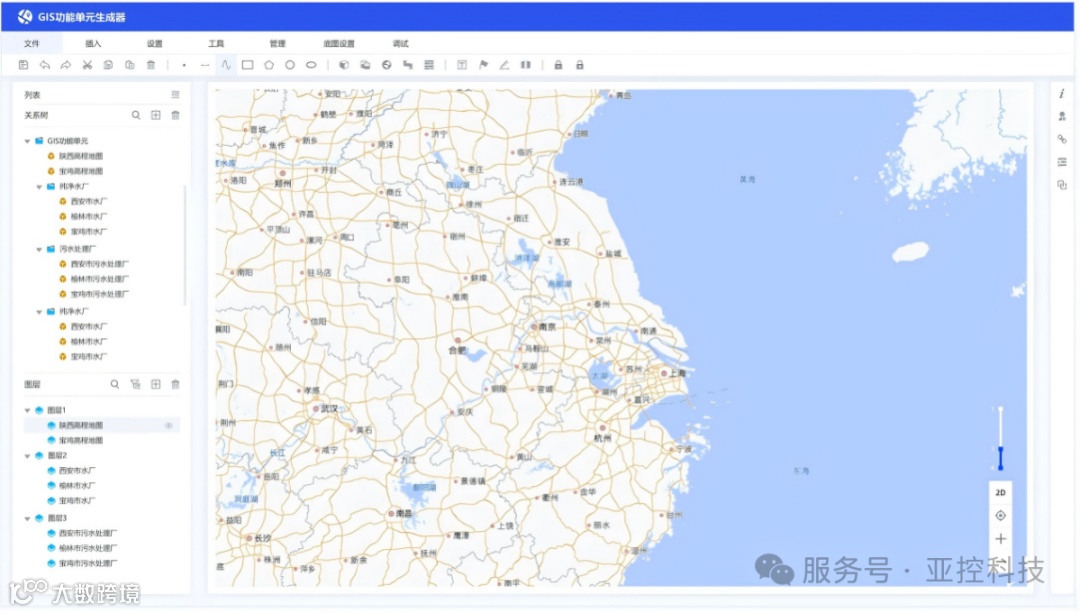Click the Save icon in the toolbar

click(x=23, y=65)
